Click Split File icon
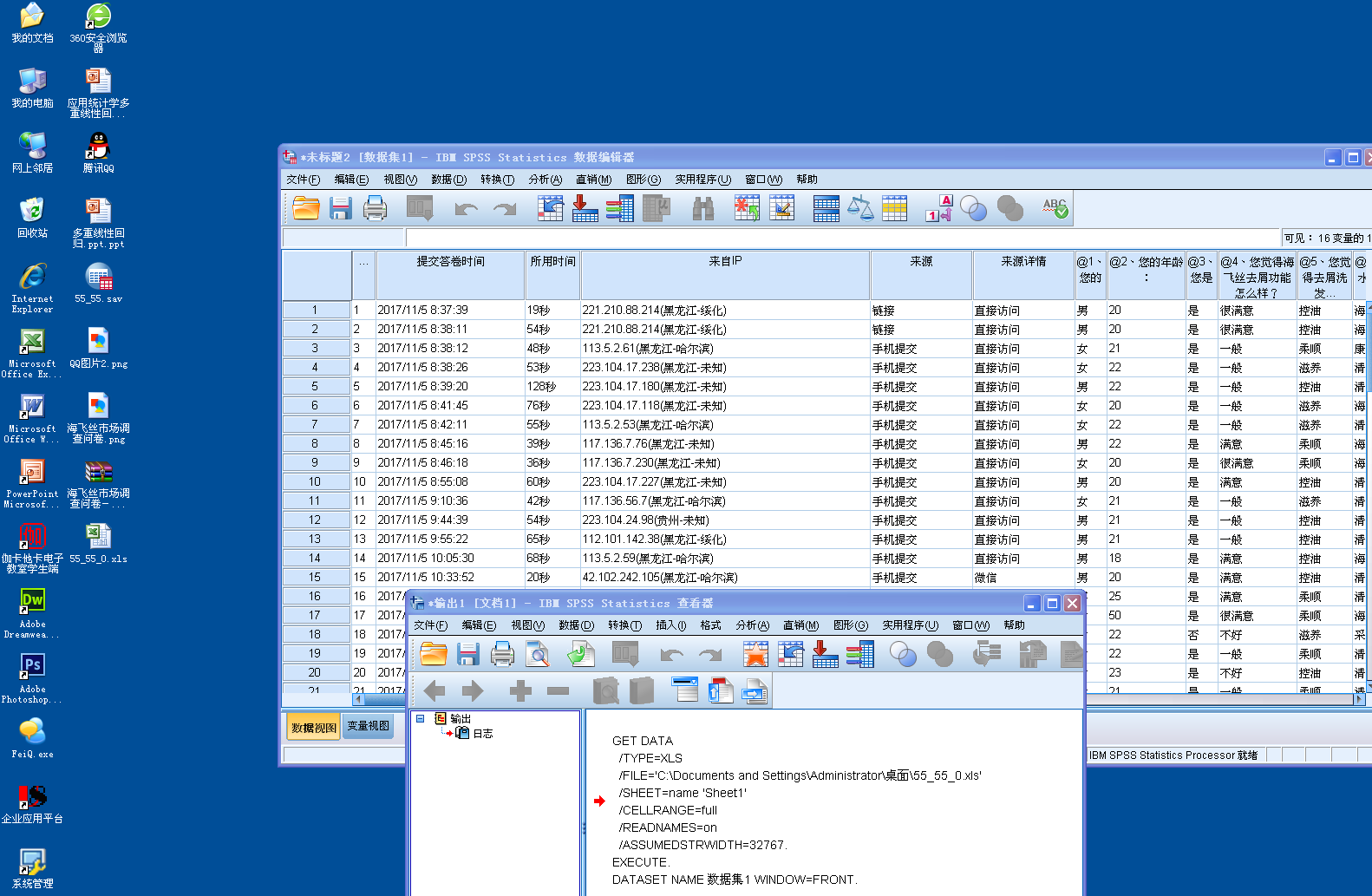The image size is (1372, 896). point(826,208)
